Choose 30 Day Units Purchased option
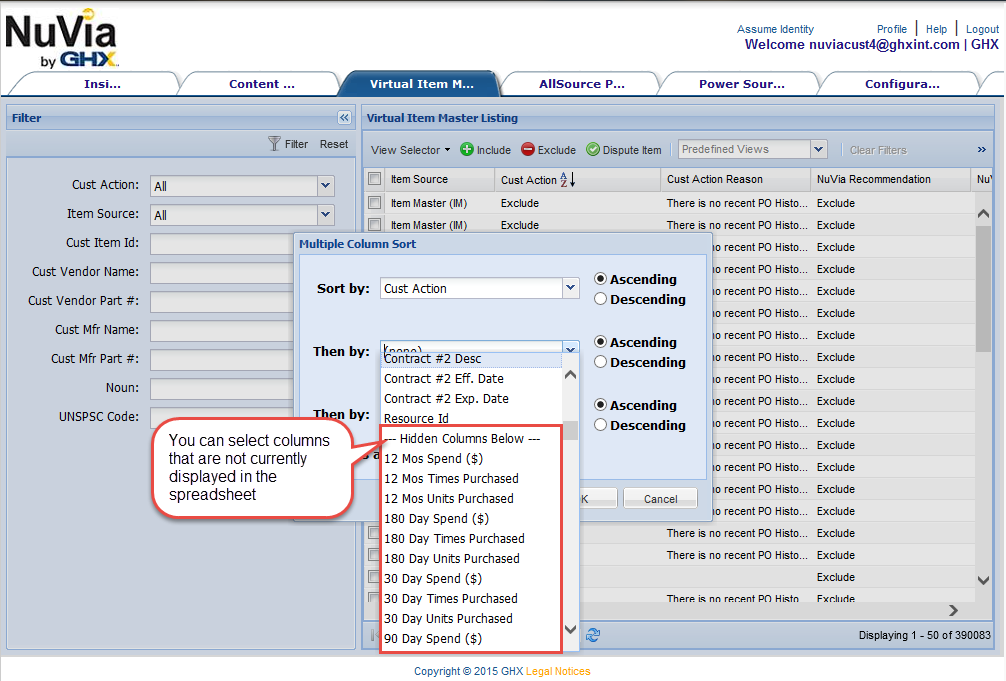Viewport: 1006px width, 681px height. [472, 618]
